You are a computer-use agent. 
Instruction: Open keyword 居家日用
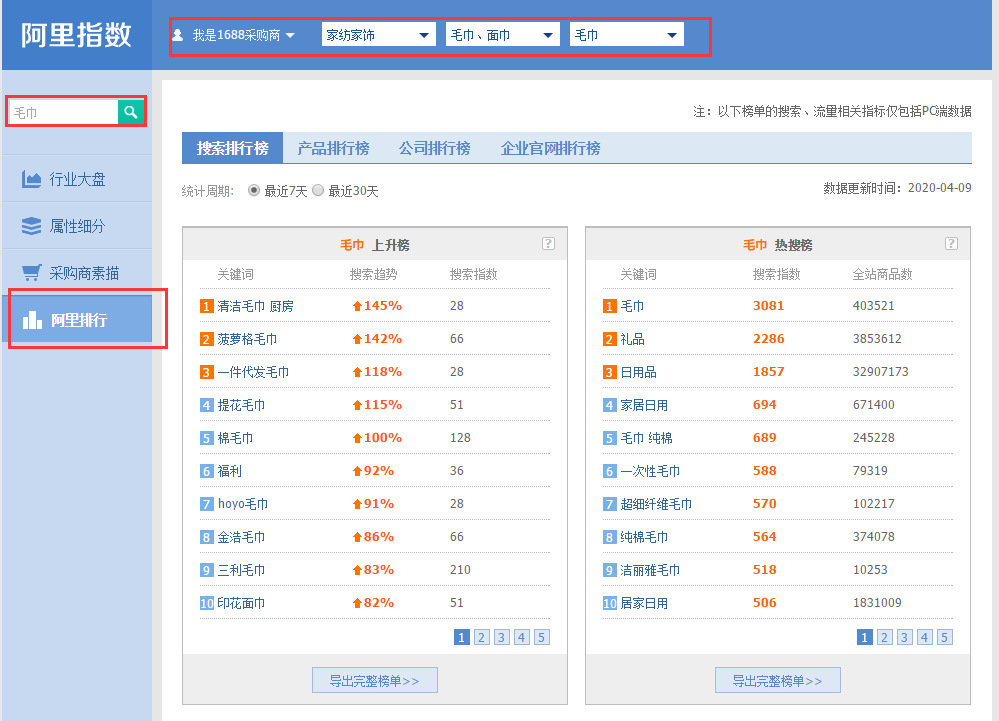644,603
